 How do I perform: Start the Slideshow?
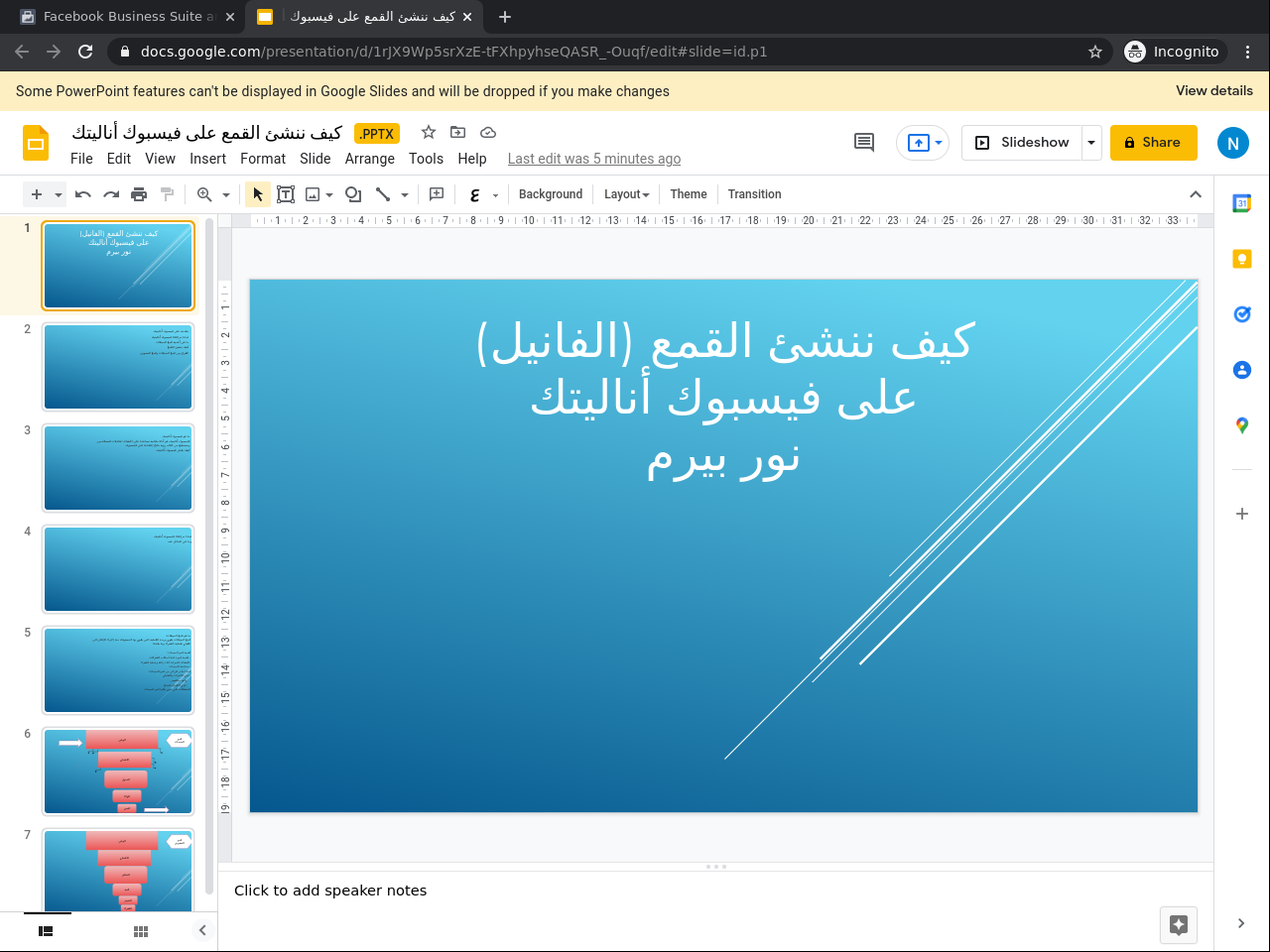(x=1022, y=143)
